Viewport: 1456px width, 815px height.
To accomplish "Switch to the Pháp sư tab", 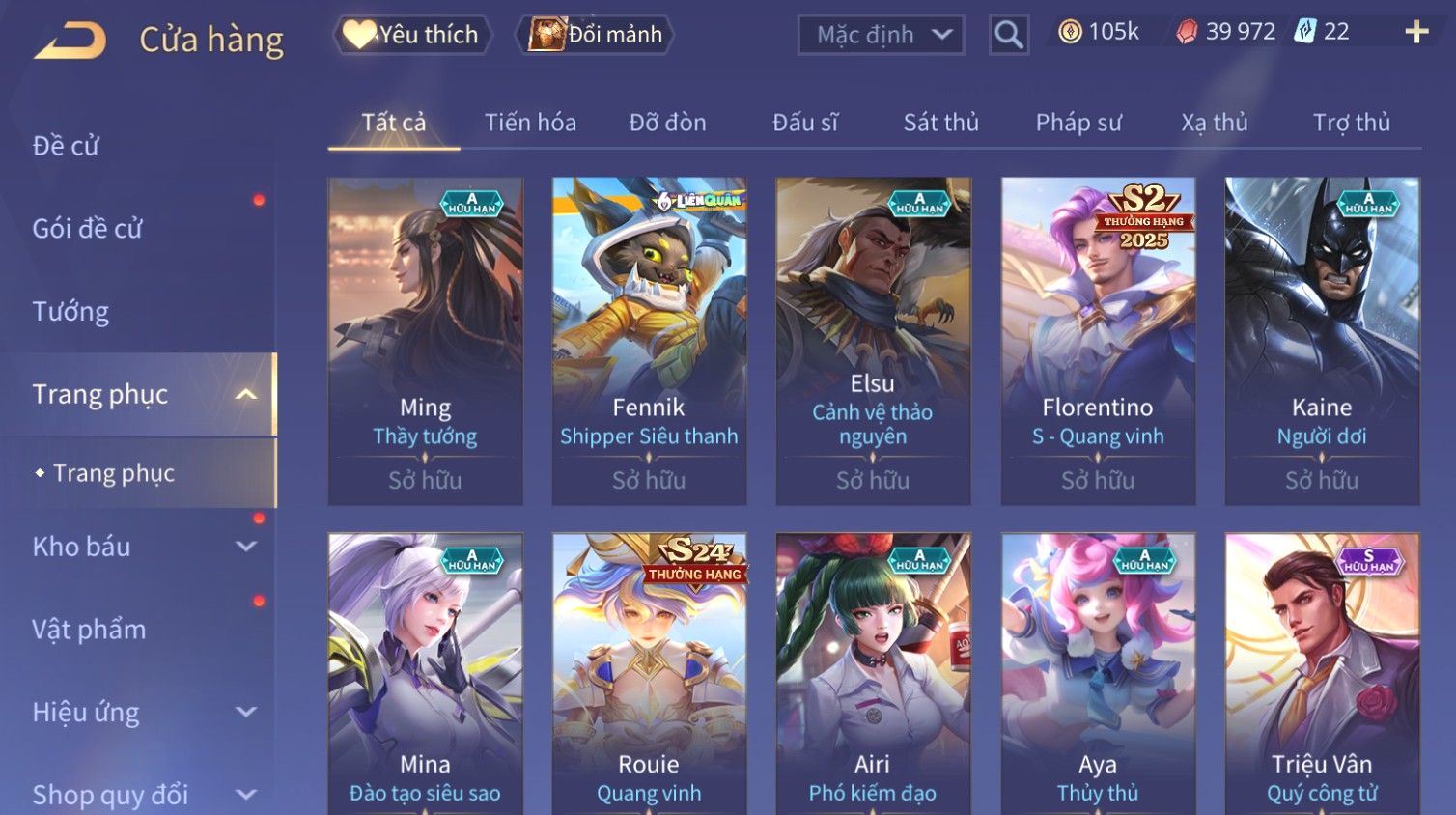I will [1078, 123].
